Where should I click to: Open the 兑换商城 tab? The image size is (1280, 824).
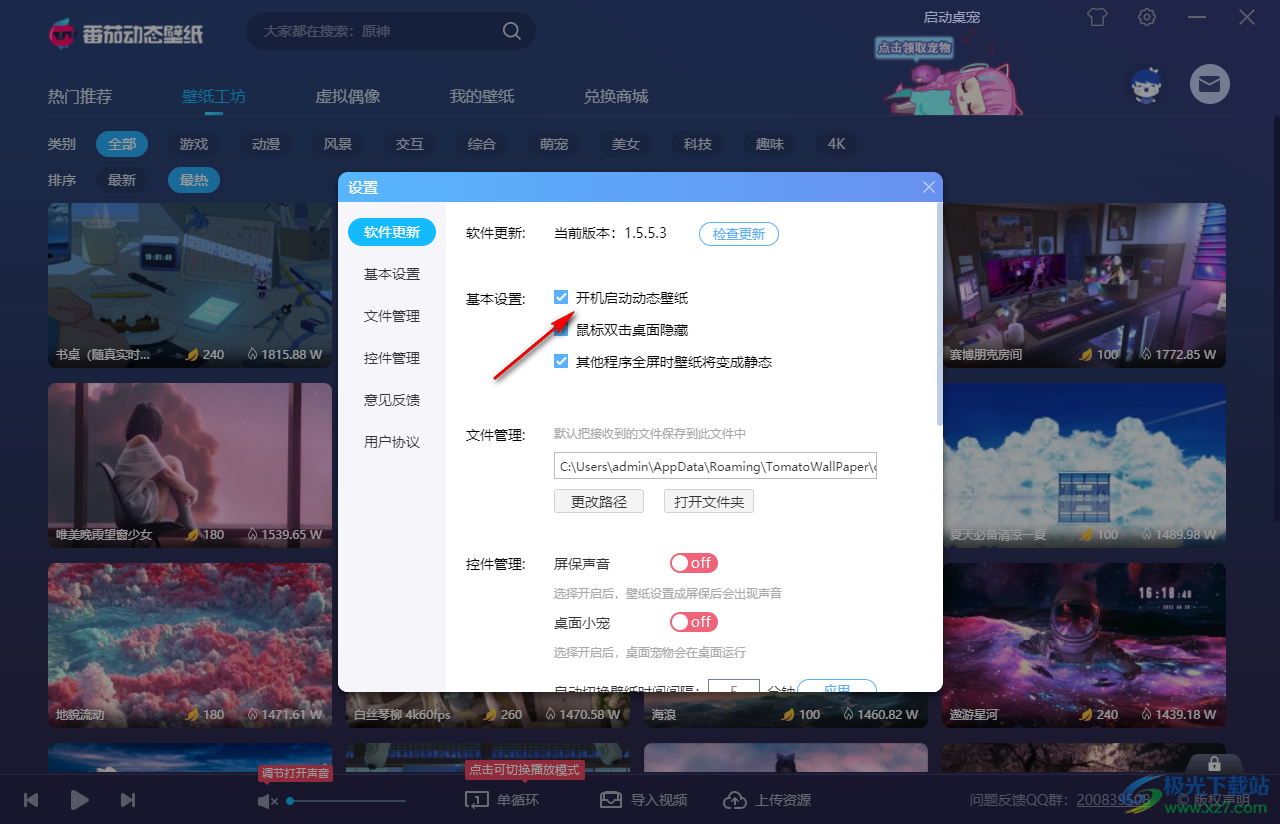(x=616, y=97)
